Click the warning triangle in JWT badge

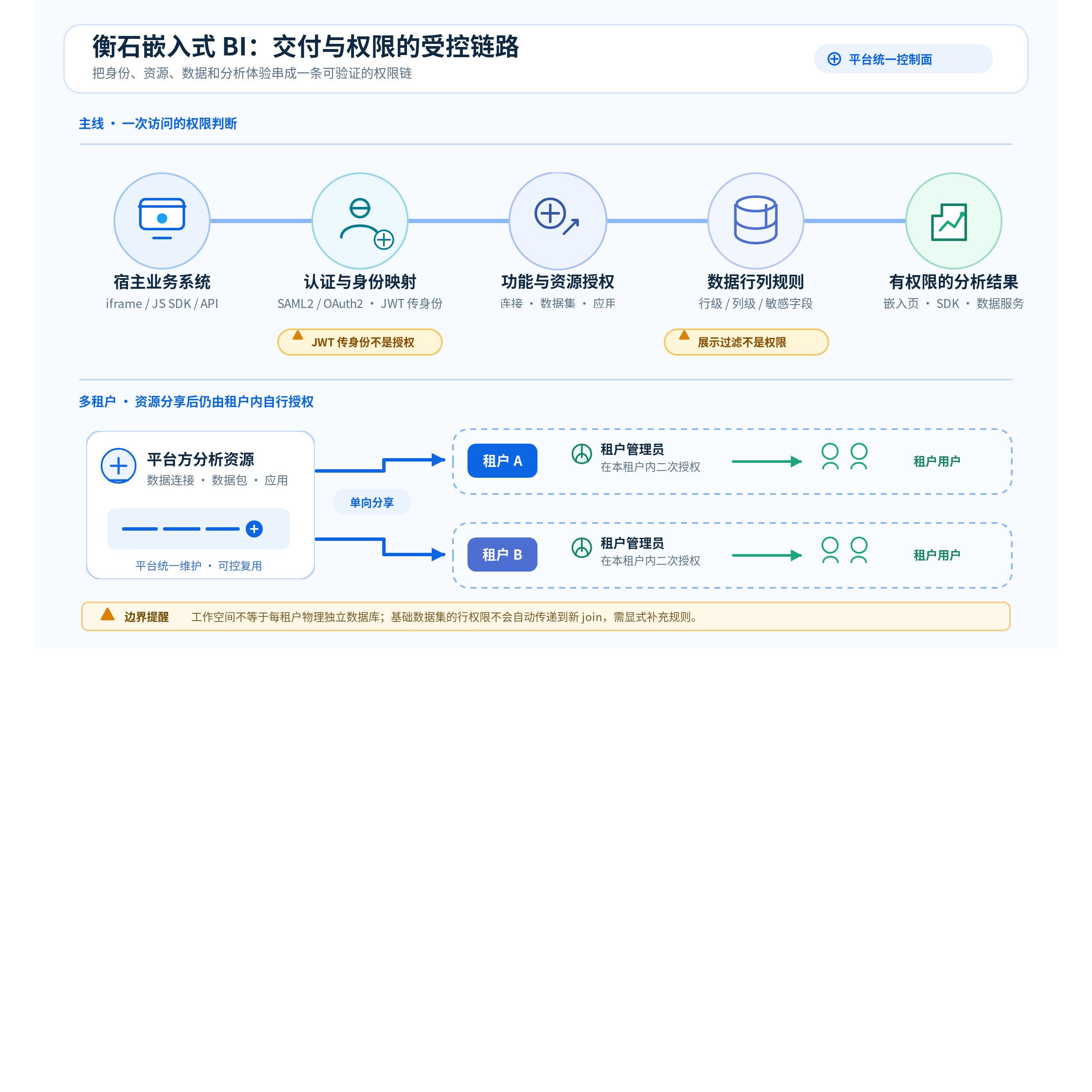pos(298,335)
